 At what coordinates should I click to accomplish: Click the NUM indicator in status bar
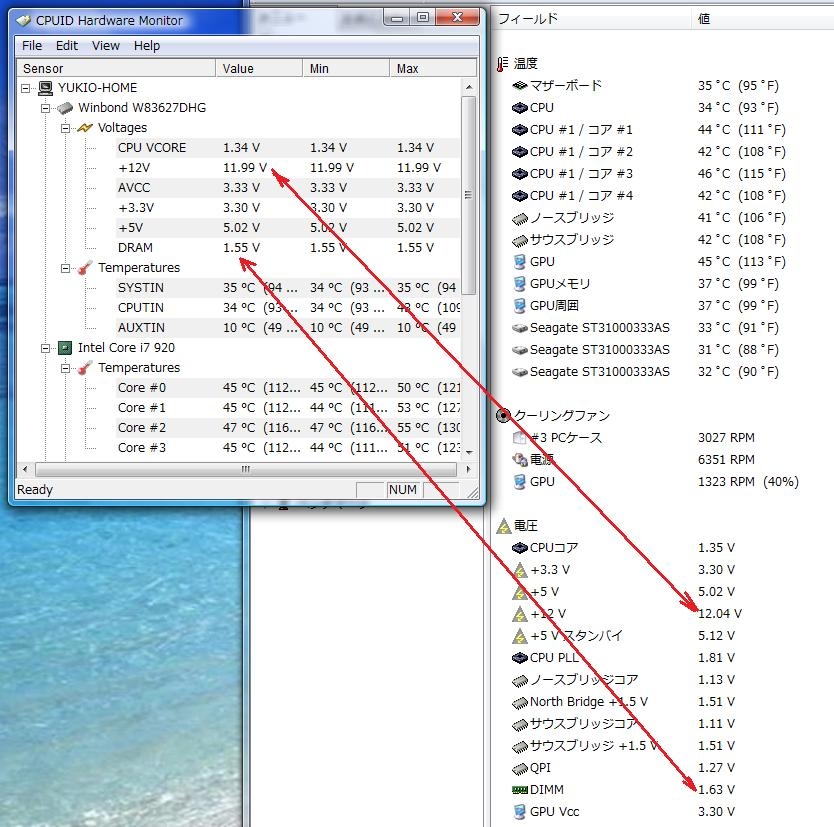(403, 489)
